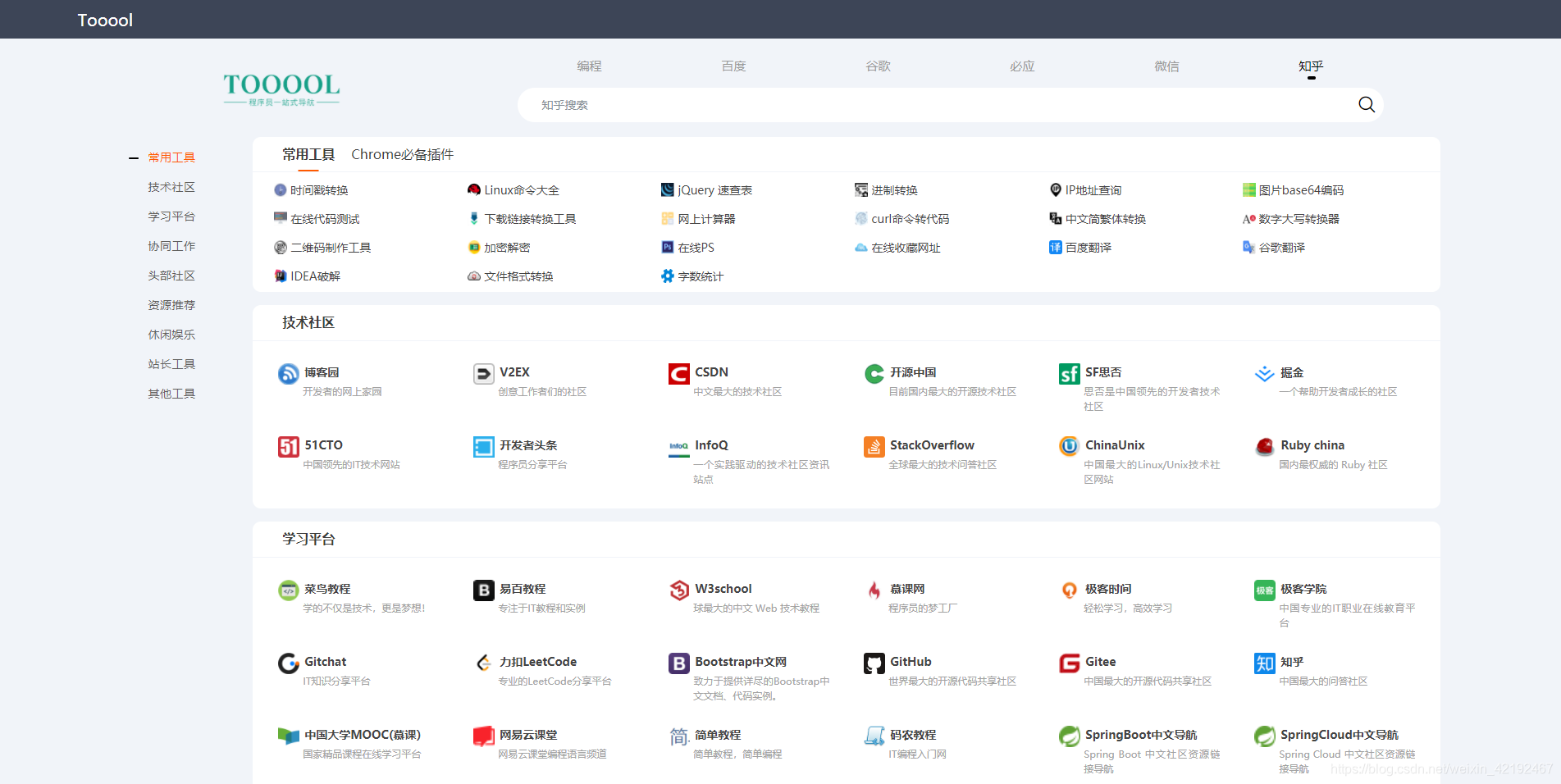Open the 谷歌翻译 link
1561x784 pixels.
point(1273,248)
